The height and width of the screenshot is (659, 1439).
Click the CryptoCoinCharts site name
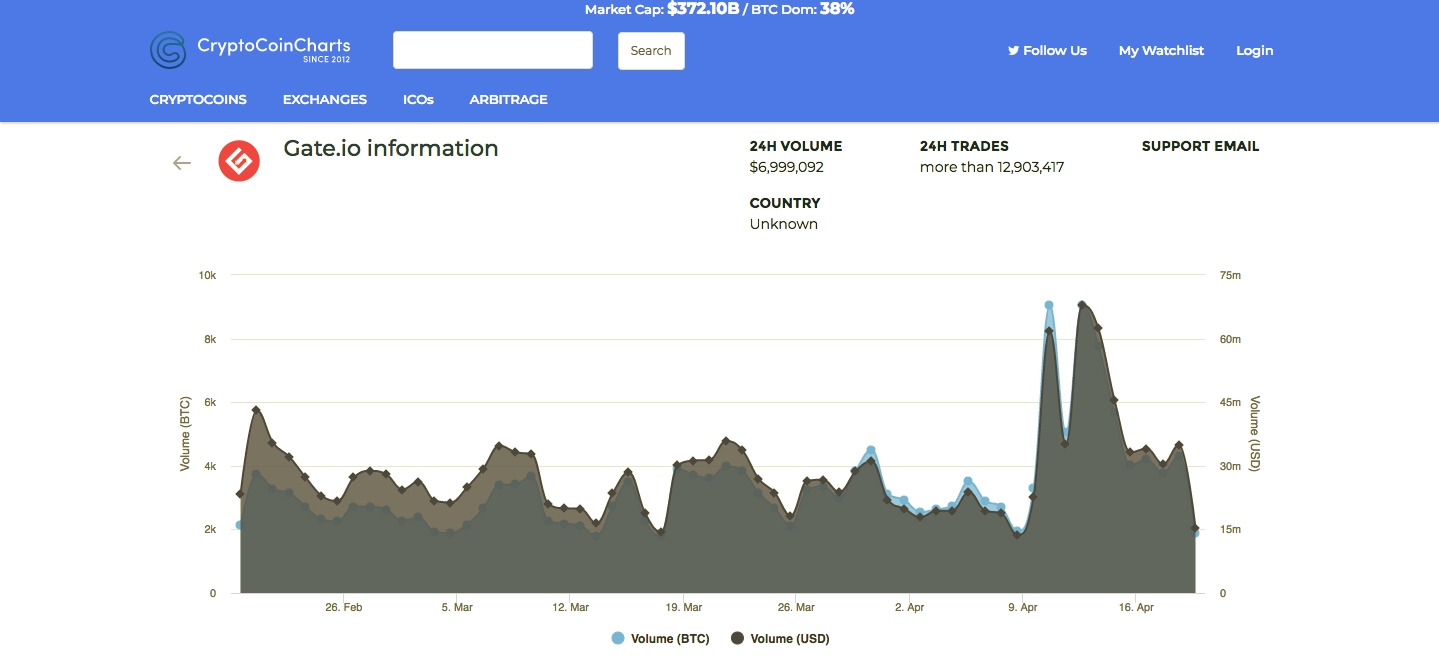coord(274,45)
